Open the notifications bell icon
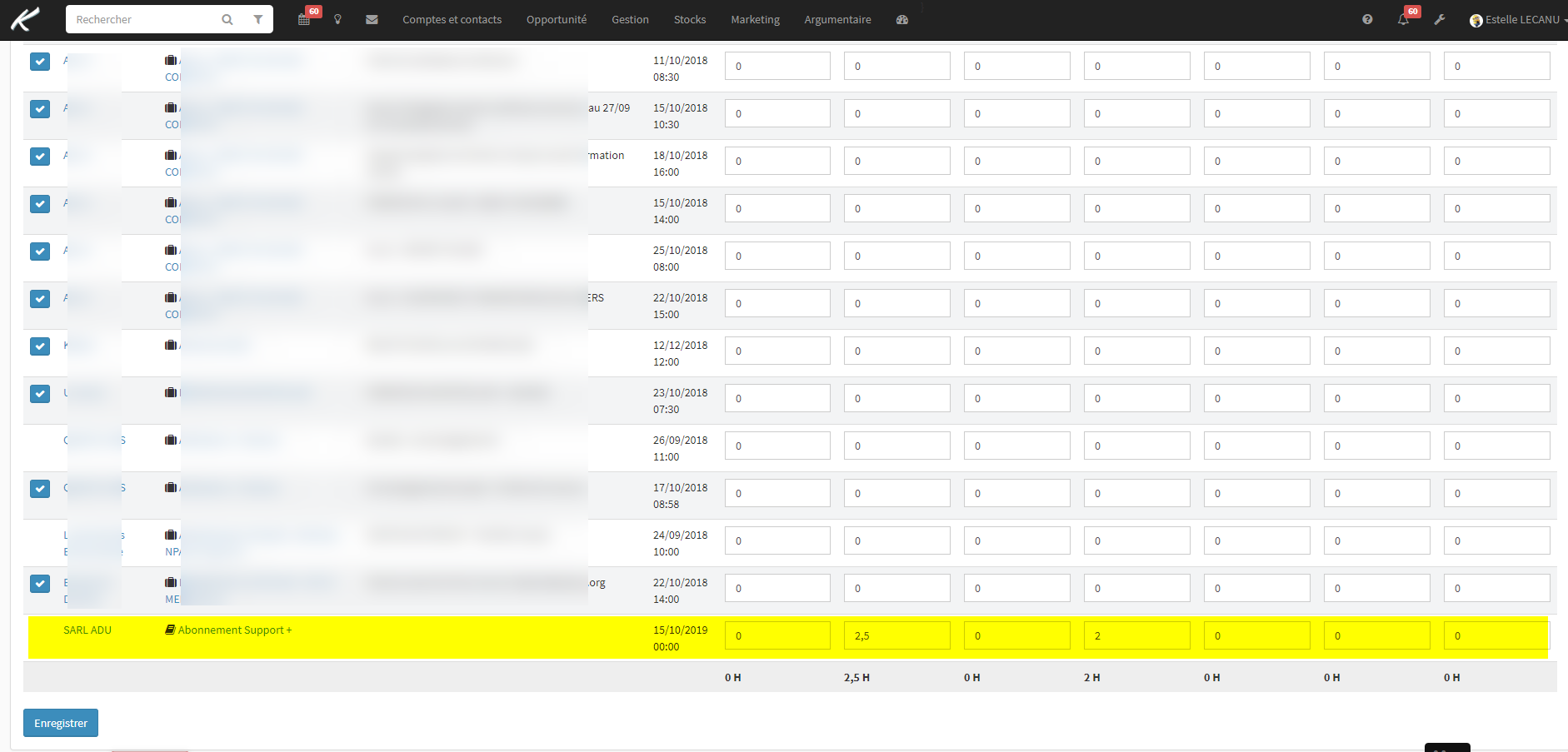This screenshot has height=752, width=1568. (x=1404, y=19)
